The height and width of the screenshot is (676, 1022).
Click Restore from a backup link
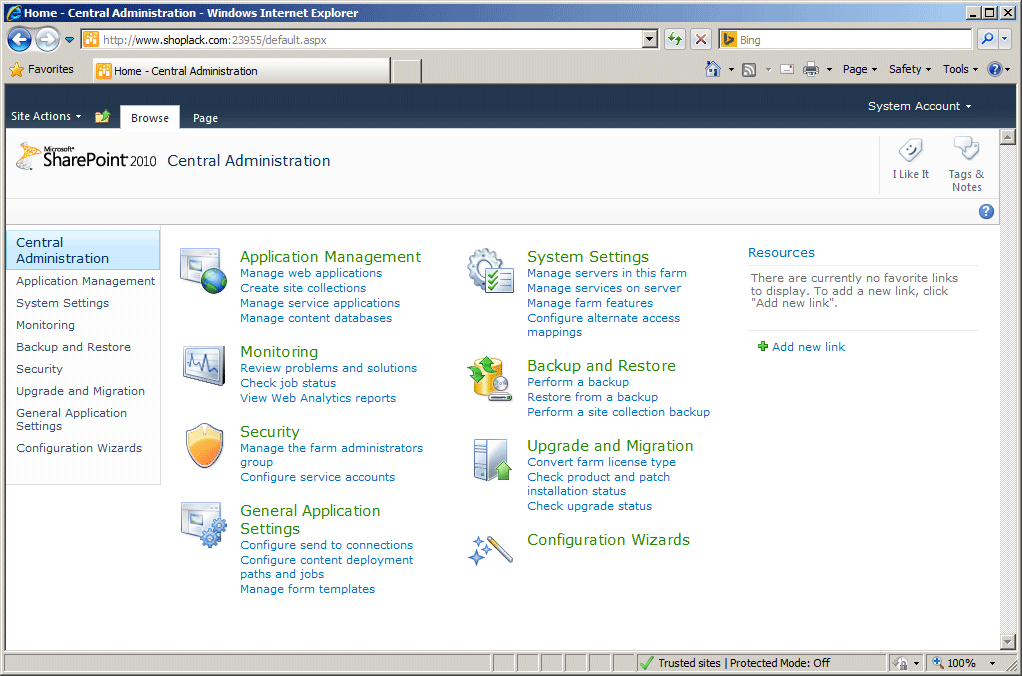[592, 397]
